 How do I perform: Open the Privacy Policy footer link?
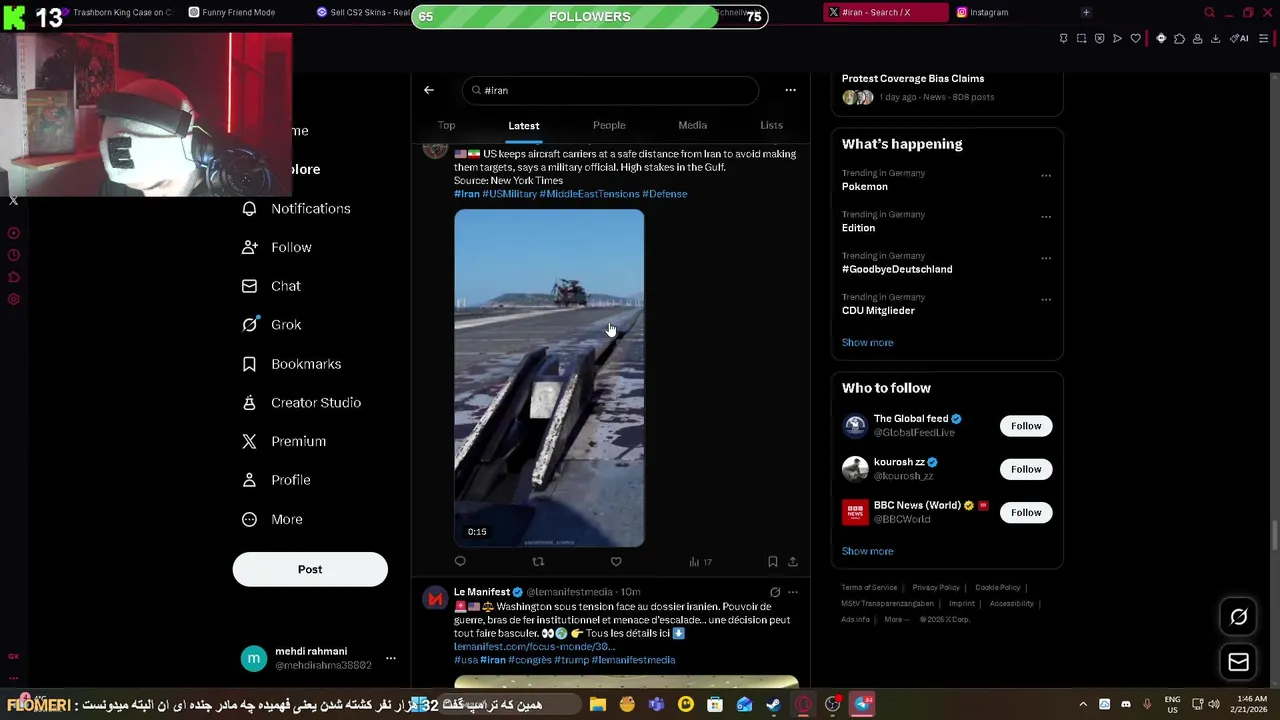(935, 588)
